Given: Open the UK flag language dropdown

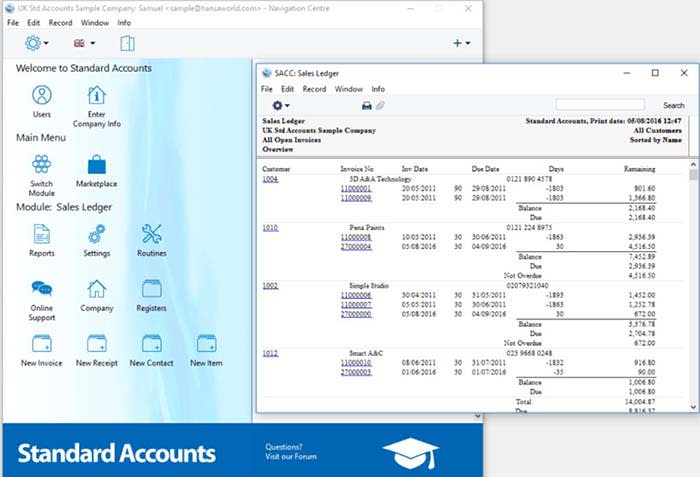Looking at the screenshot, I should tap(84, 43).
